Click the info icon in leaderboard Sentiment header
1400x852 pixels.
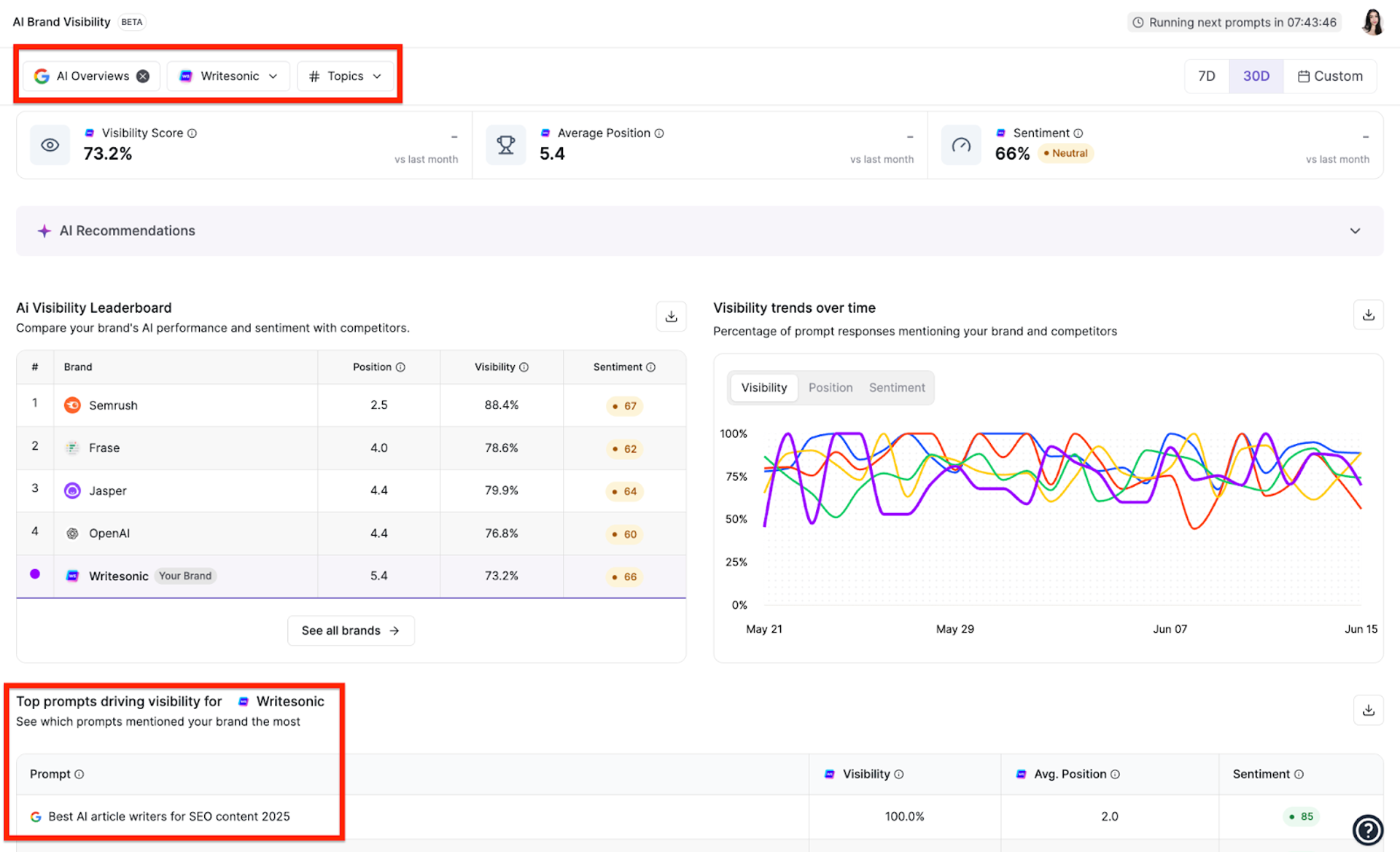[650, 367]
